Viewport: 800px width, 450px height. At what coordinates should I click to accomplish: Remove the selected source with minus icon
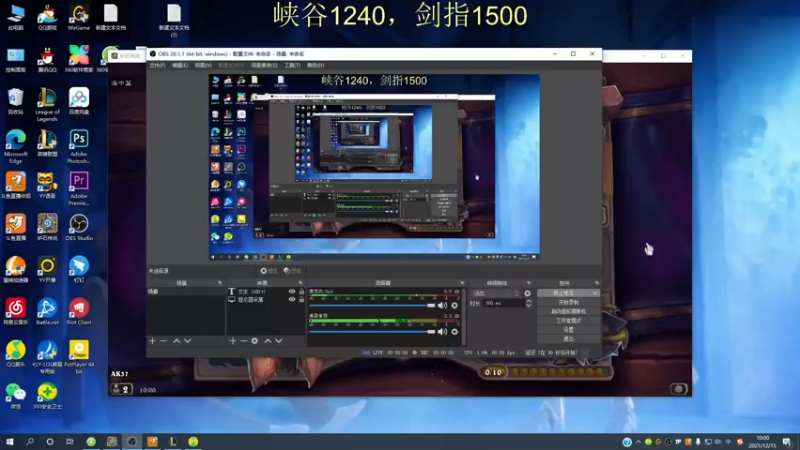pos(243,341)
